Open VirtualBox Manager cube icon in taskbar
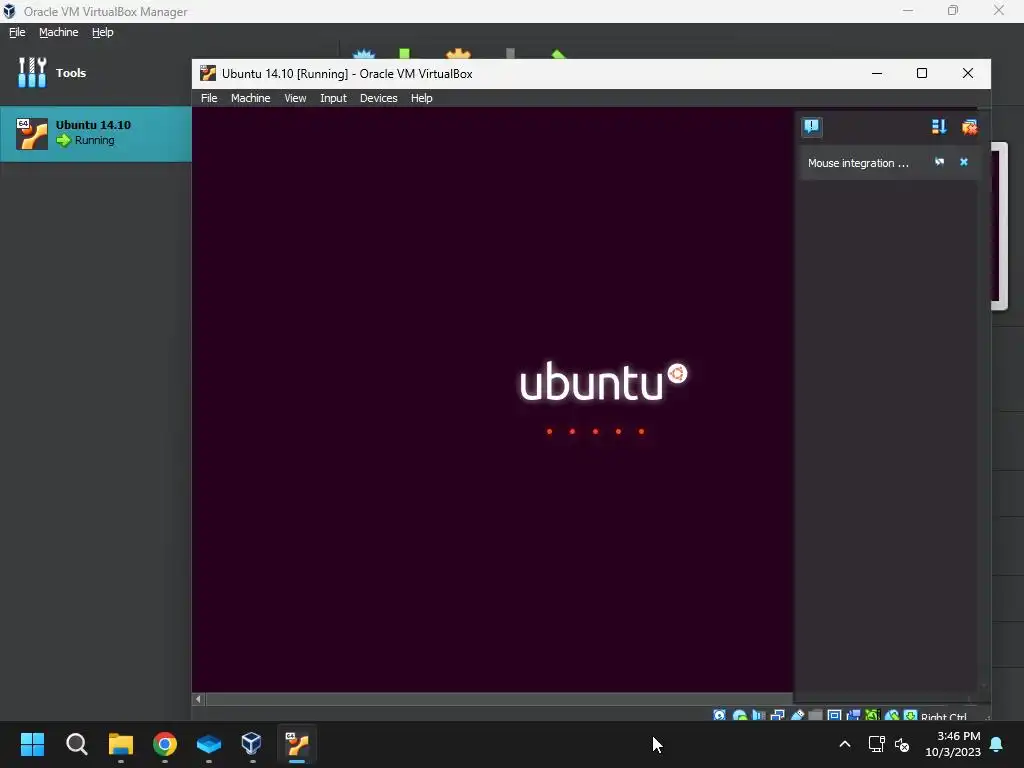This screenshot has height=768, width=1024. coord(251,744)
